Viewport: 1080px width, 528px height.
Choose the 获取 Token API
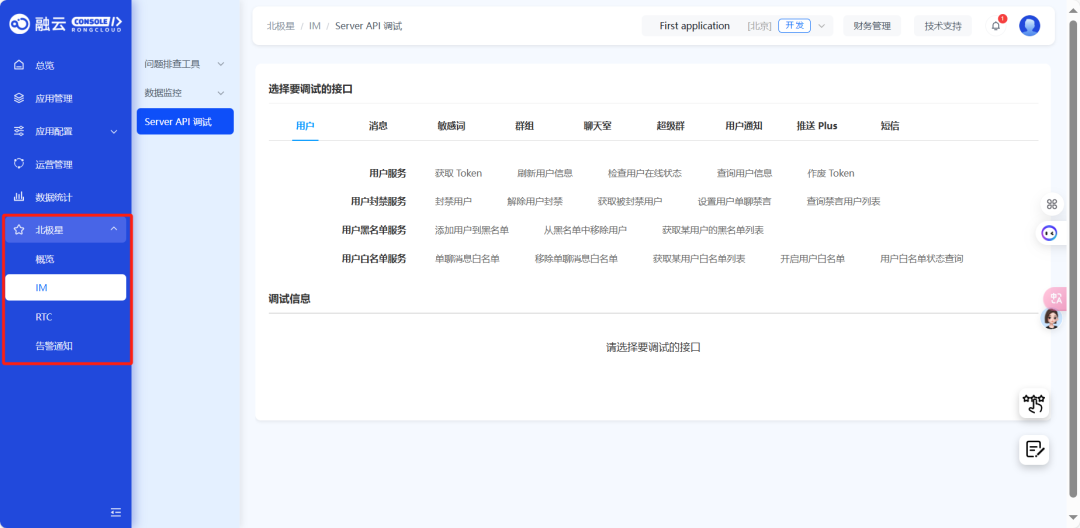(x=458, y=173)
